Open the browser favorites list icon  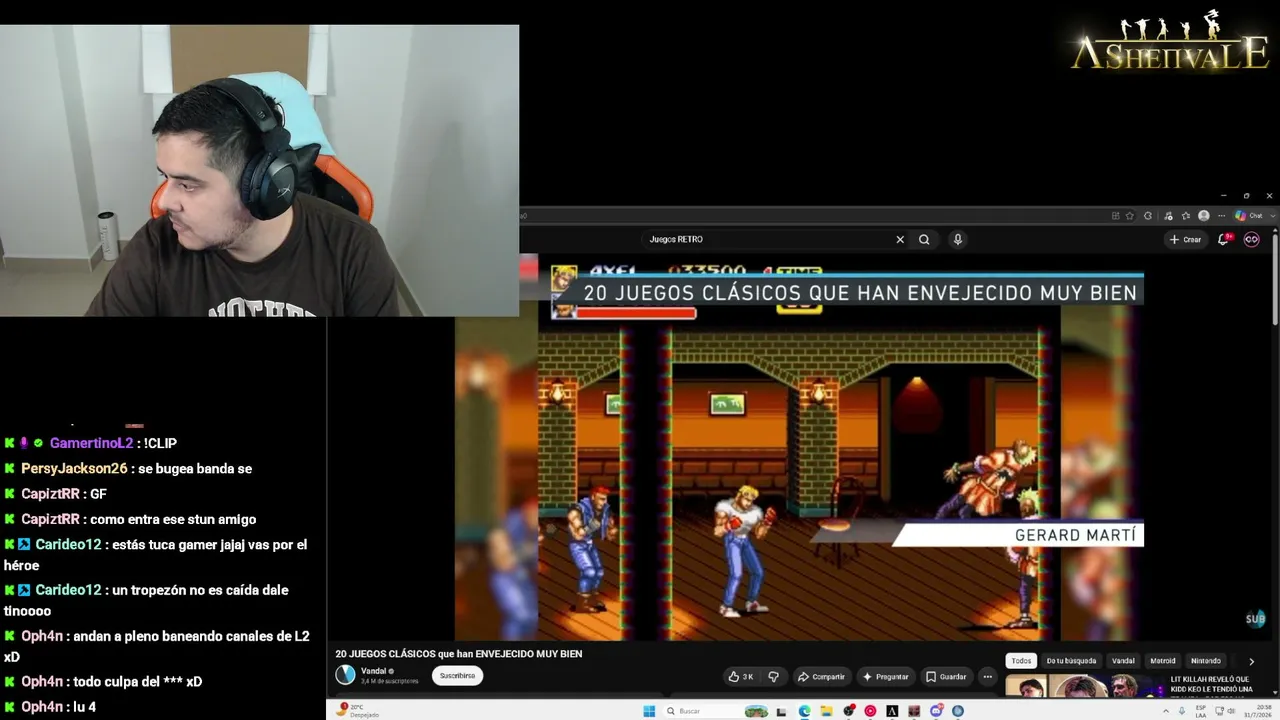click(1186, 216)
